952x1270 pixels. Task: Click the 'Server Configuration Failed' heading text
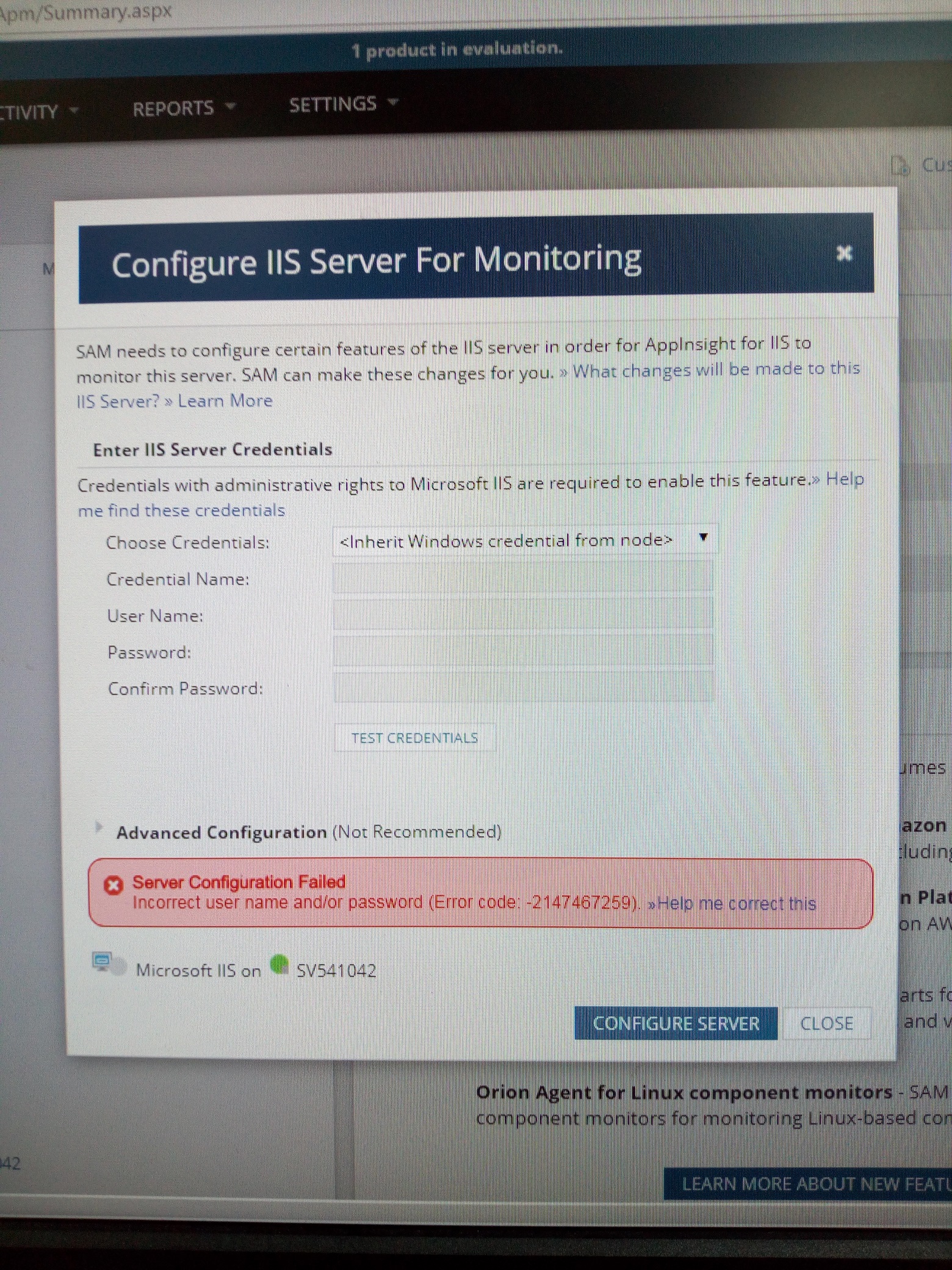[x=239, y=882]
